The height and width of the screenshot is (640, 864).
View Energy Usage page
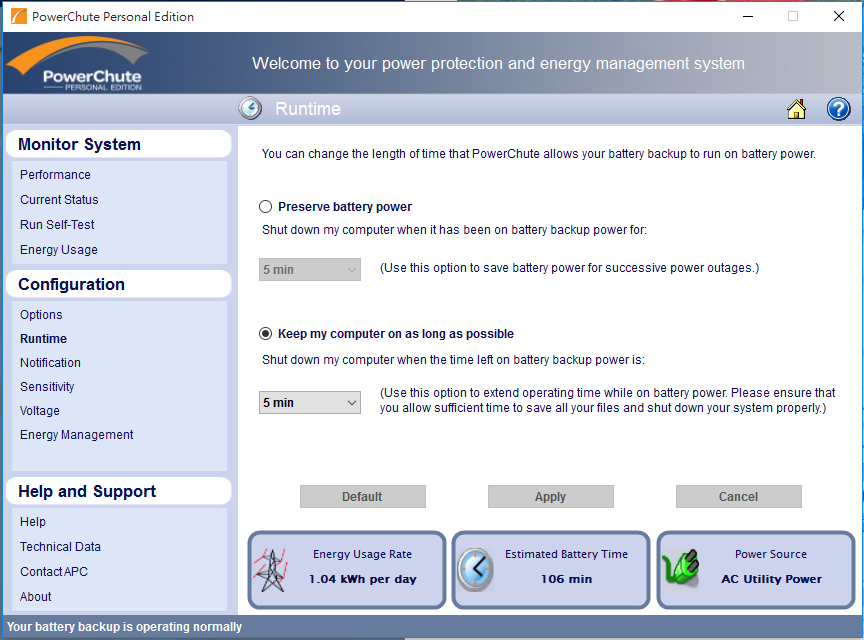(x=58, y=250)
